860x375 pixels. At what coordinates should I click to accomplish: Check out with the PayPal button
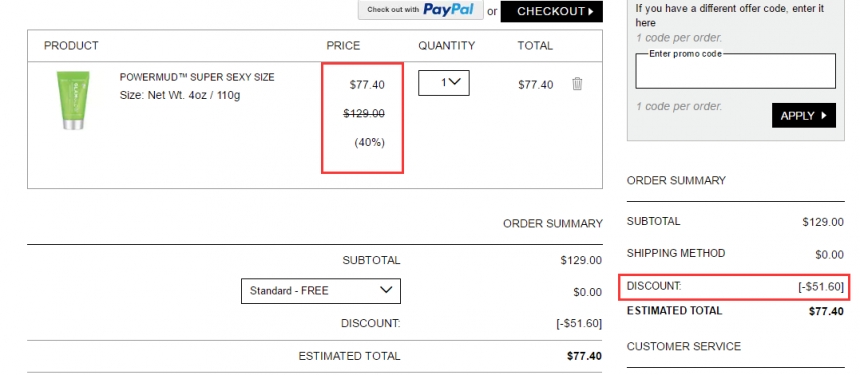pos(421,10)
